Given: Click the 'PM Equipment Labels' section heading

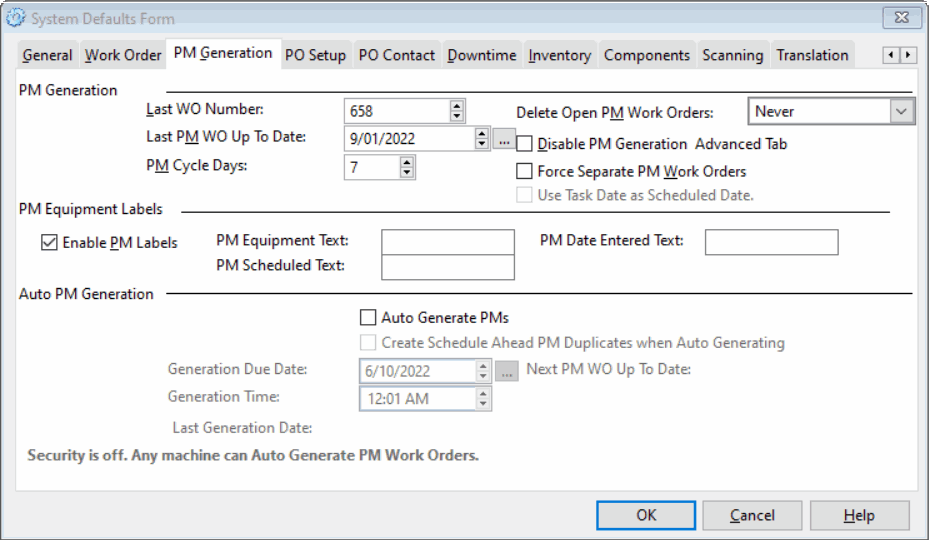Looking at the screenshot, I should tap(91, 209).
